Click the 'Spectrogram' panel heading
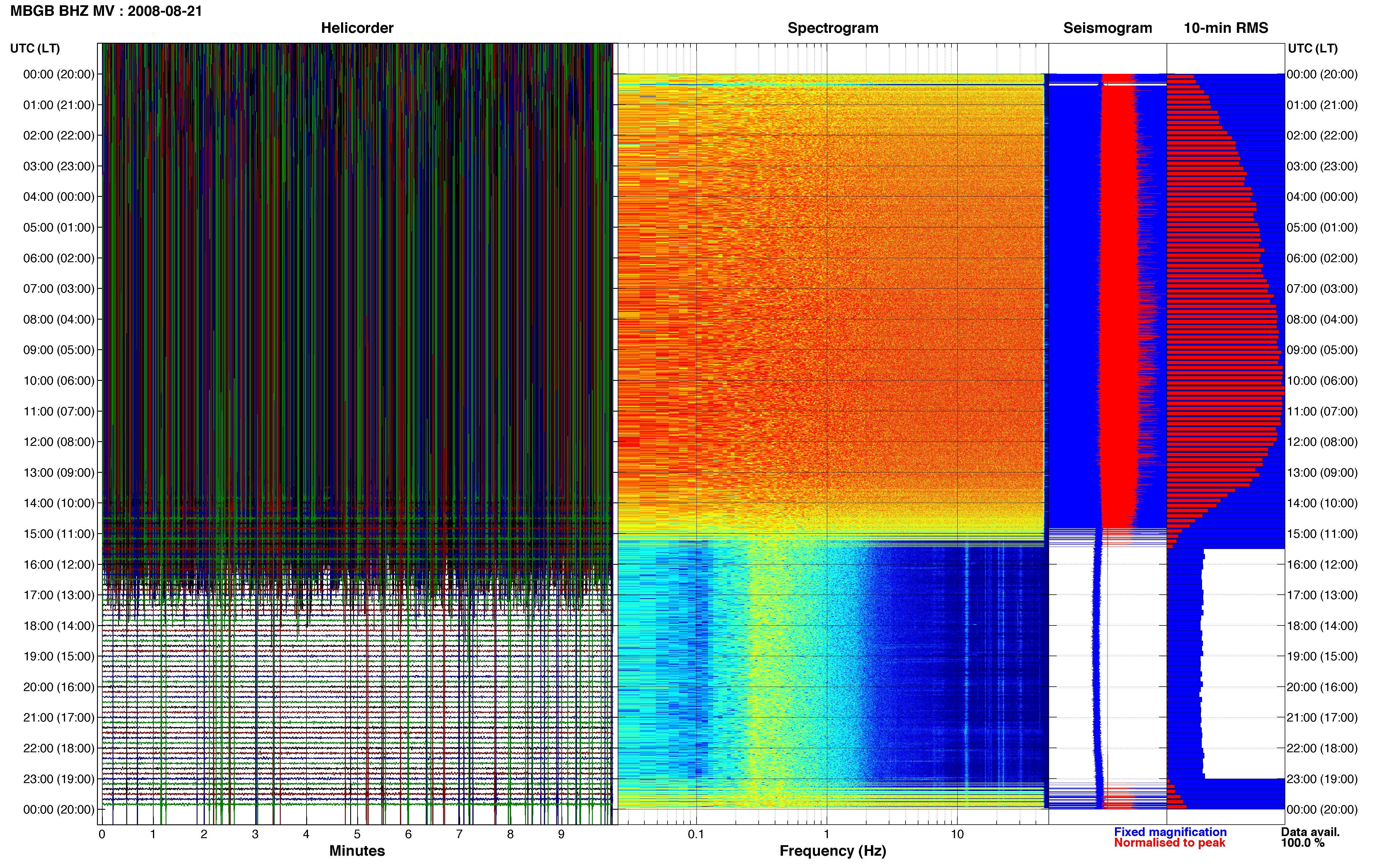The height and width of the screenshot is (868, 1389). pyautogui.click(x=833, y=28)
